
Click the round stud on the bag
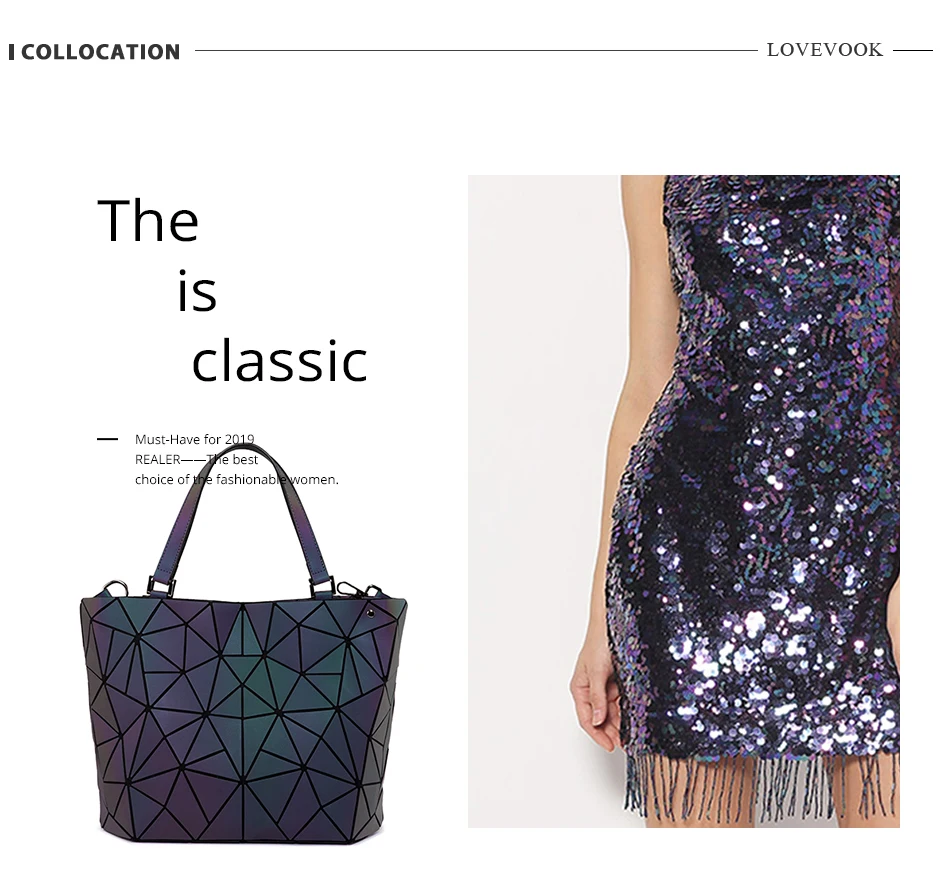pyautogui.click(x=370, y=614)
